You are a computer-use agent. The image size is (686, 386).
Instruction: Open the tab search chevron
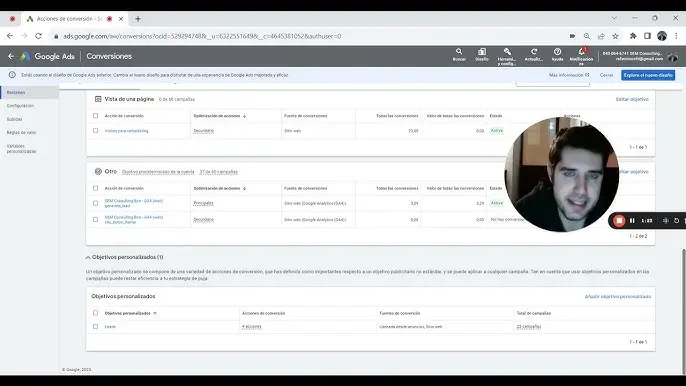[614, 18]
